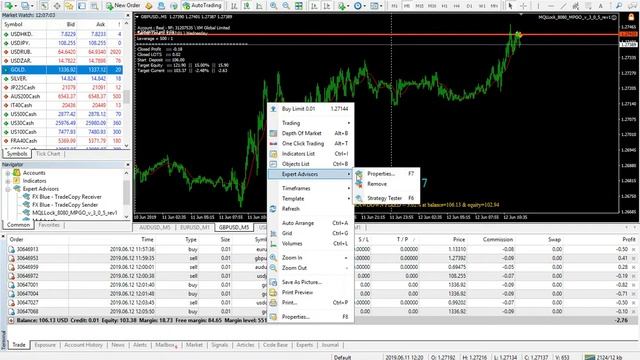Expand the Indicators node in Navigator

8,181
